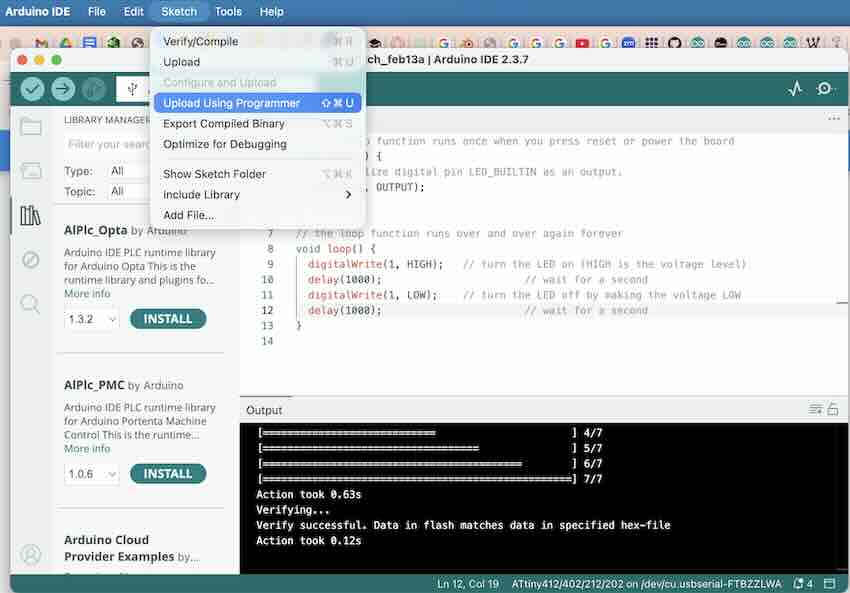Click the ATtiny412 board port status text
Image resolution: width=850 pixels, height=593 pixels.
(x=646, y=584)
